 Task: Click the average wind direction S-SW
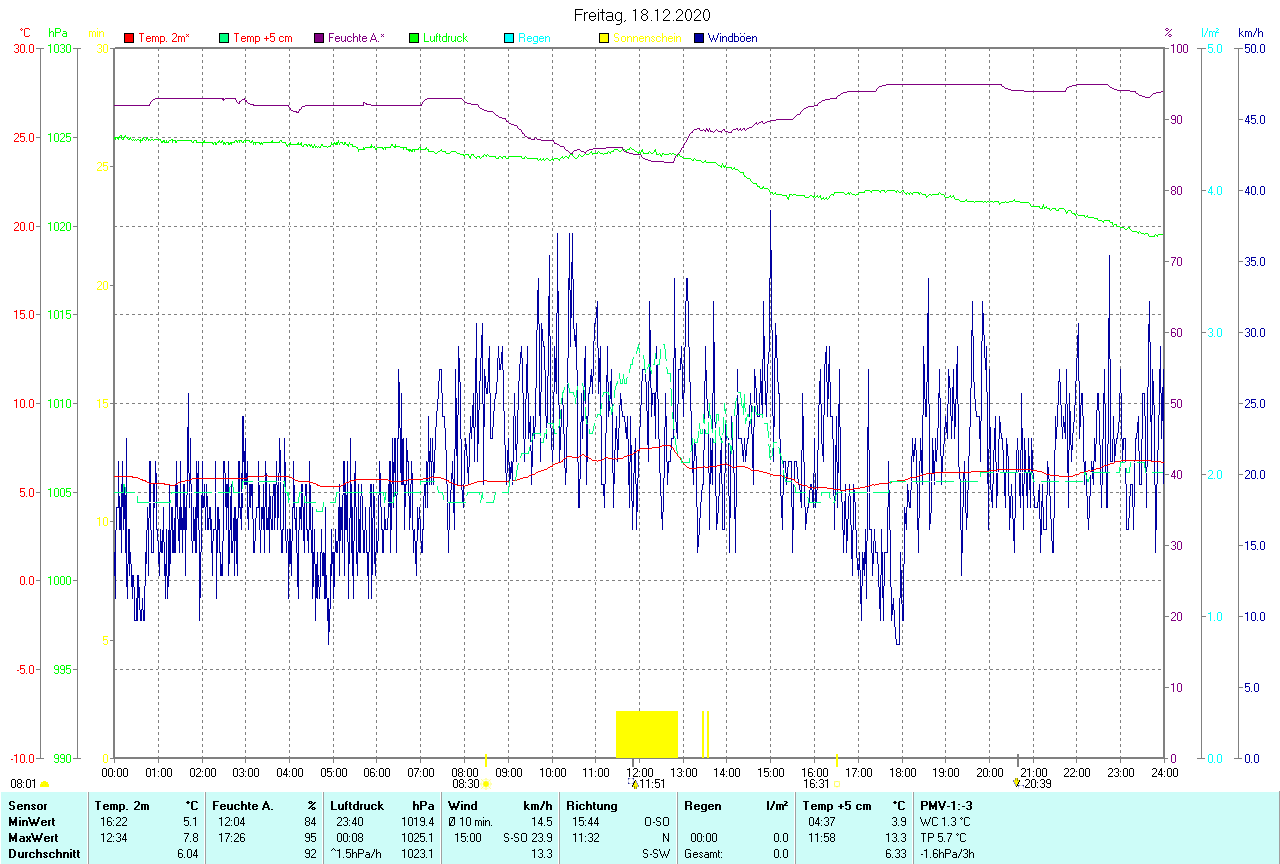[x=655, y=854]
